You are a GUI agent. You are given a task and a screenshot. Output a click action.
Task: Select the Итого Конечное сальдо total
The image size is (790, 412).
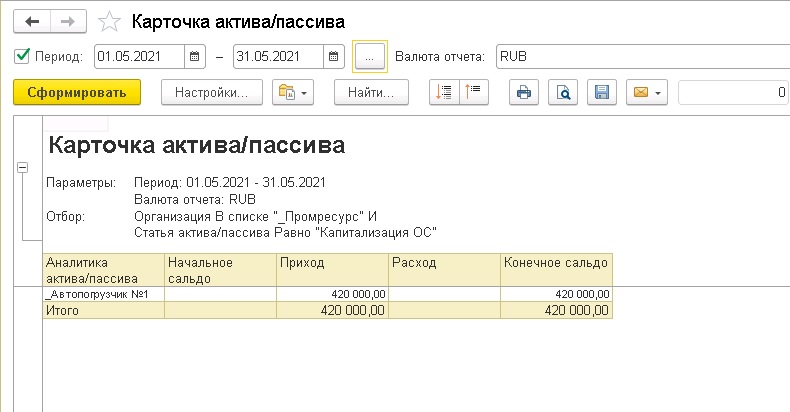tap(556, 310)
